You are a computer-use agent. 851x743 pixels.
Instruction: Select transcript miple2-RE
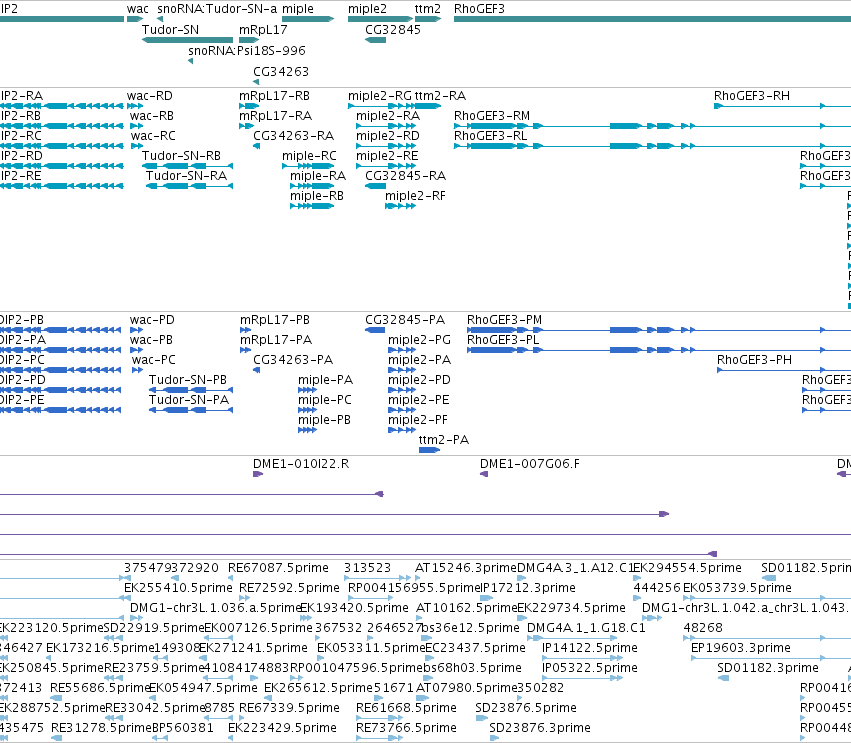point(387,156)
